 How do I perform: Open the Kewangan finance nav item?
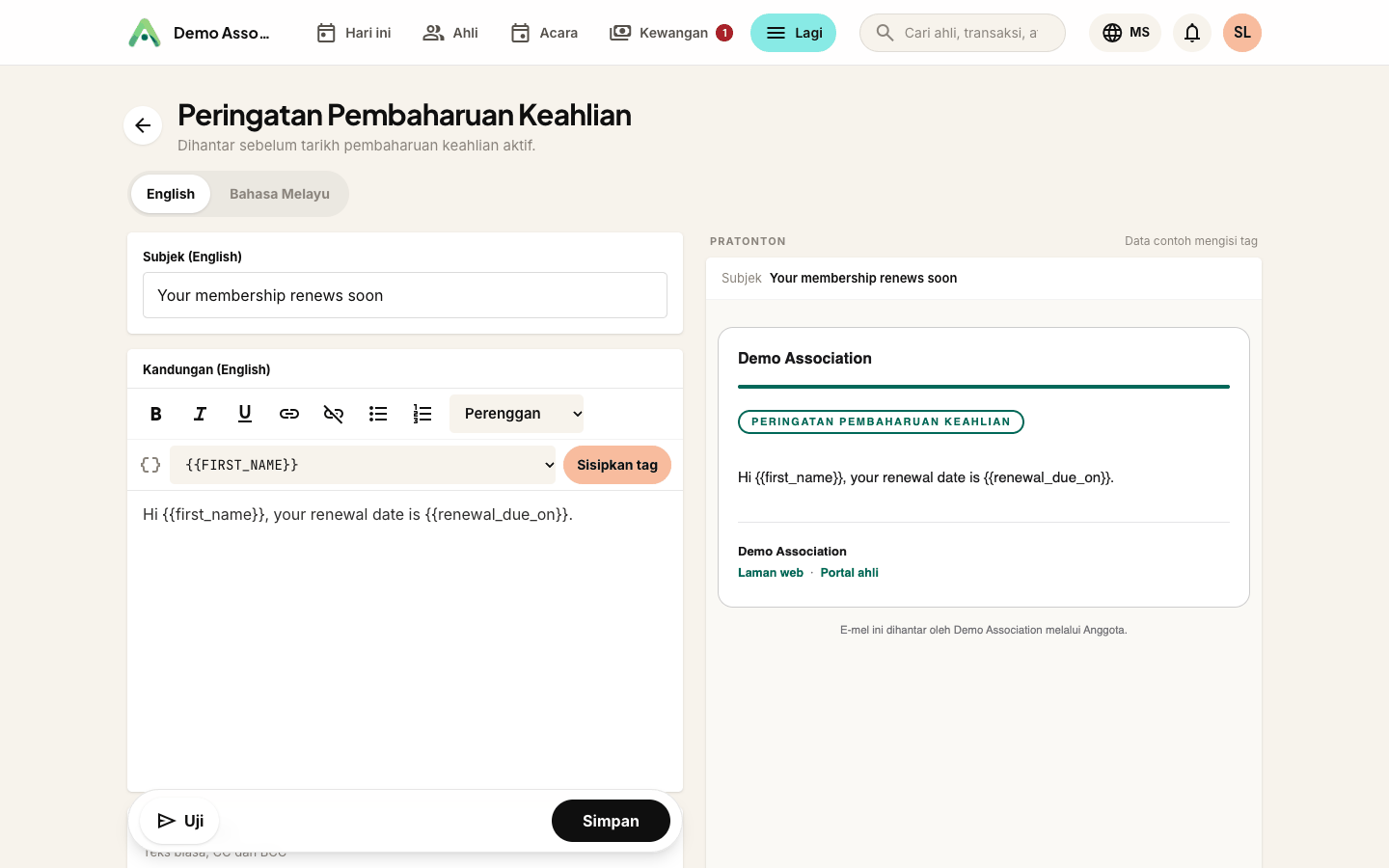click(671, 33)
